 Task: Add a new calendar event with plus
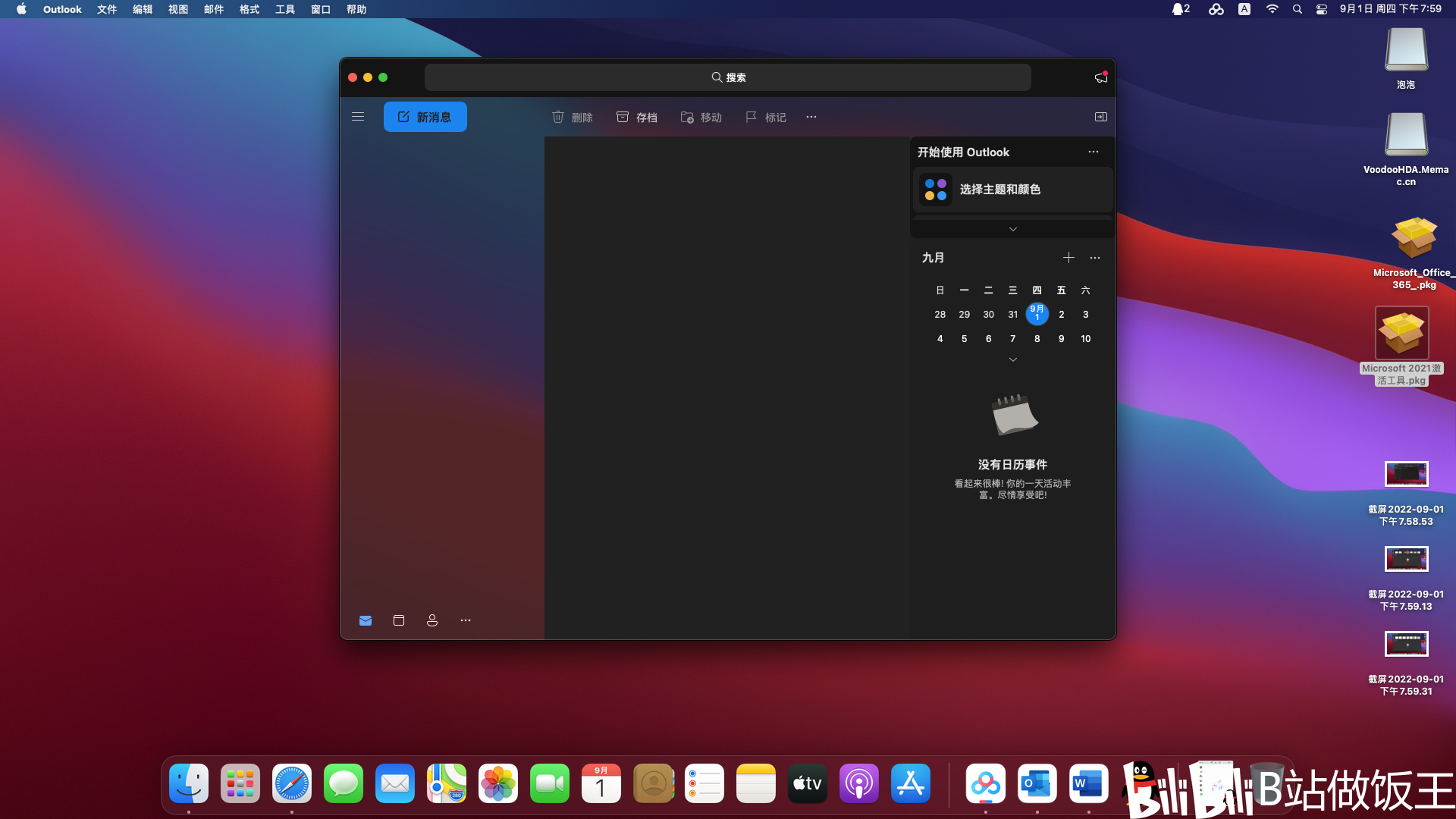point(1068,258)
